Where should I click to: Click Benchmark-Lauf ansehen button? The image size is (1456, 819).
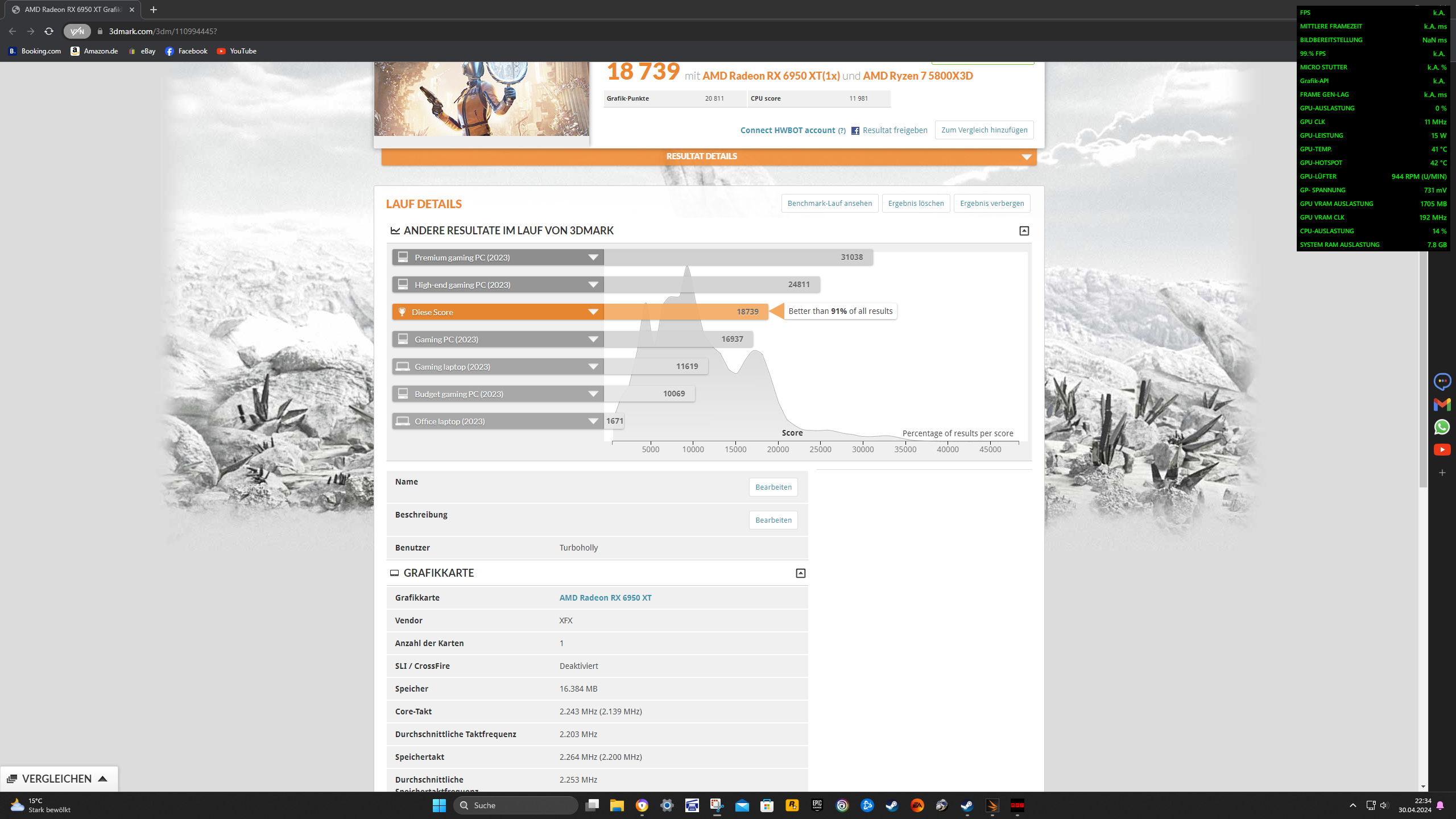(x=829, y=204)
